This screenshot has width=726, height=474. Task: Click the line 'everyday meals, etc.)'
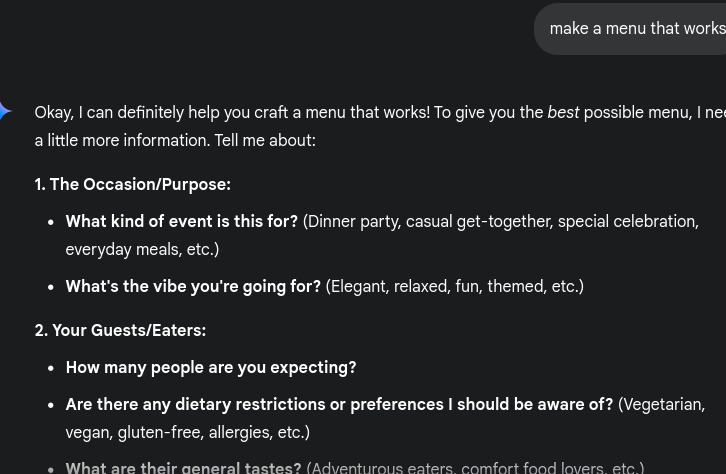pos(142,249)
